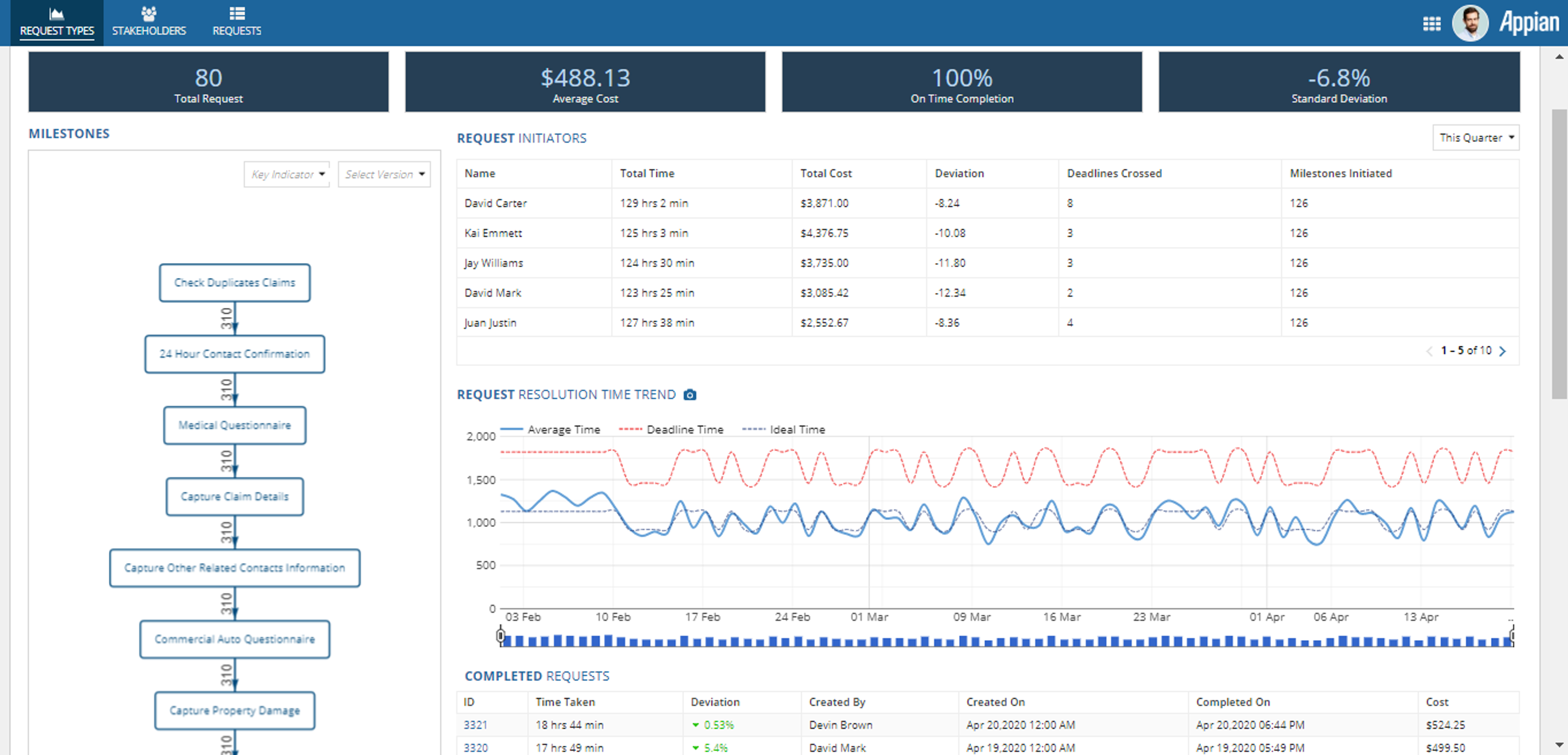
Task: Toggle Average Time legend series
Action: (x=550, y=429)
